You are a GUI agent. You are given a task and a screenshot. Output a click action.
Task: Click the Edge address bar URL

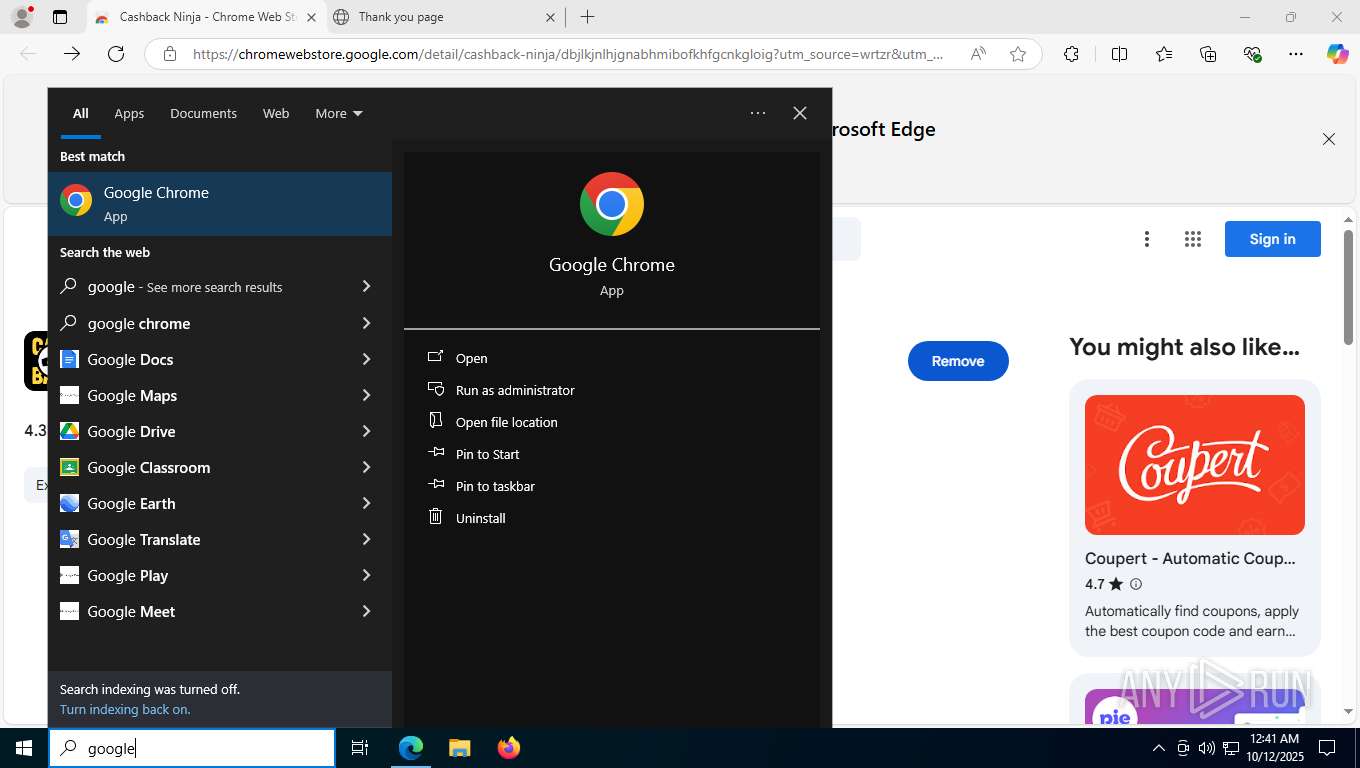[x=567, y=54]
